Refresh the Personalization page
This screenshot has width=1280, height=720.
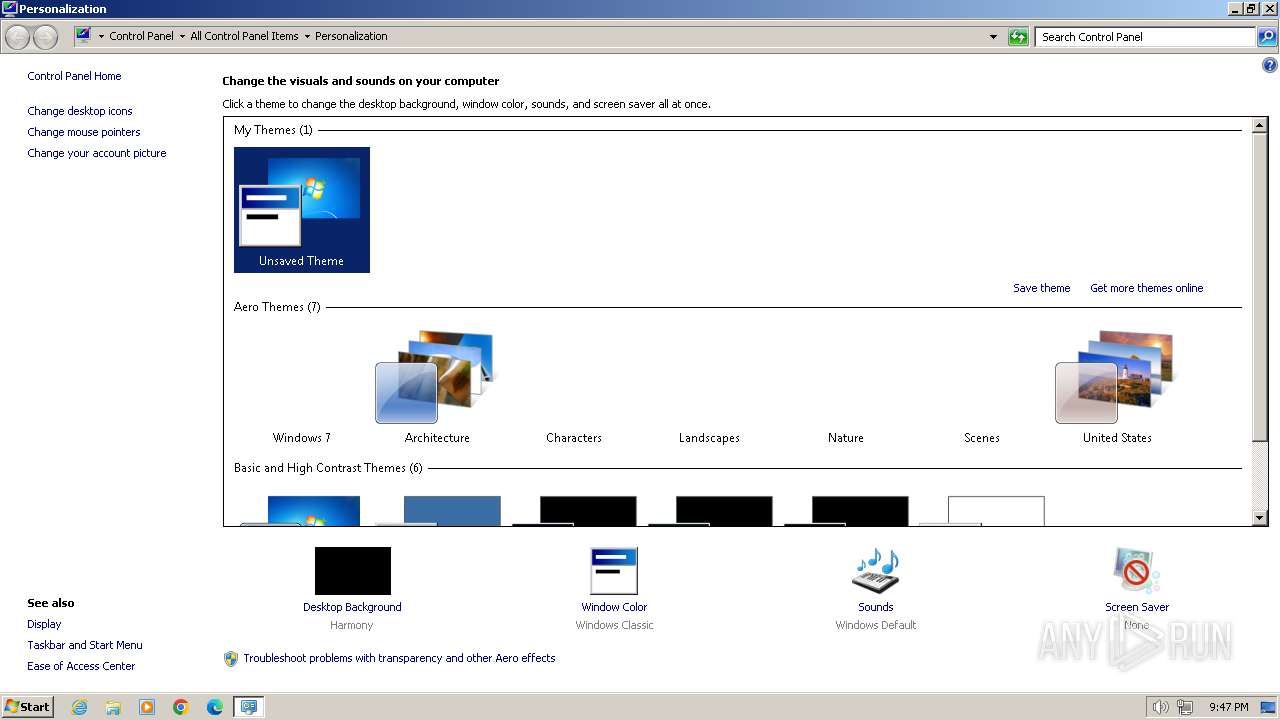pyautogui.click(x=1018, y=37)
